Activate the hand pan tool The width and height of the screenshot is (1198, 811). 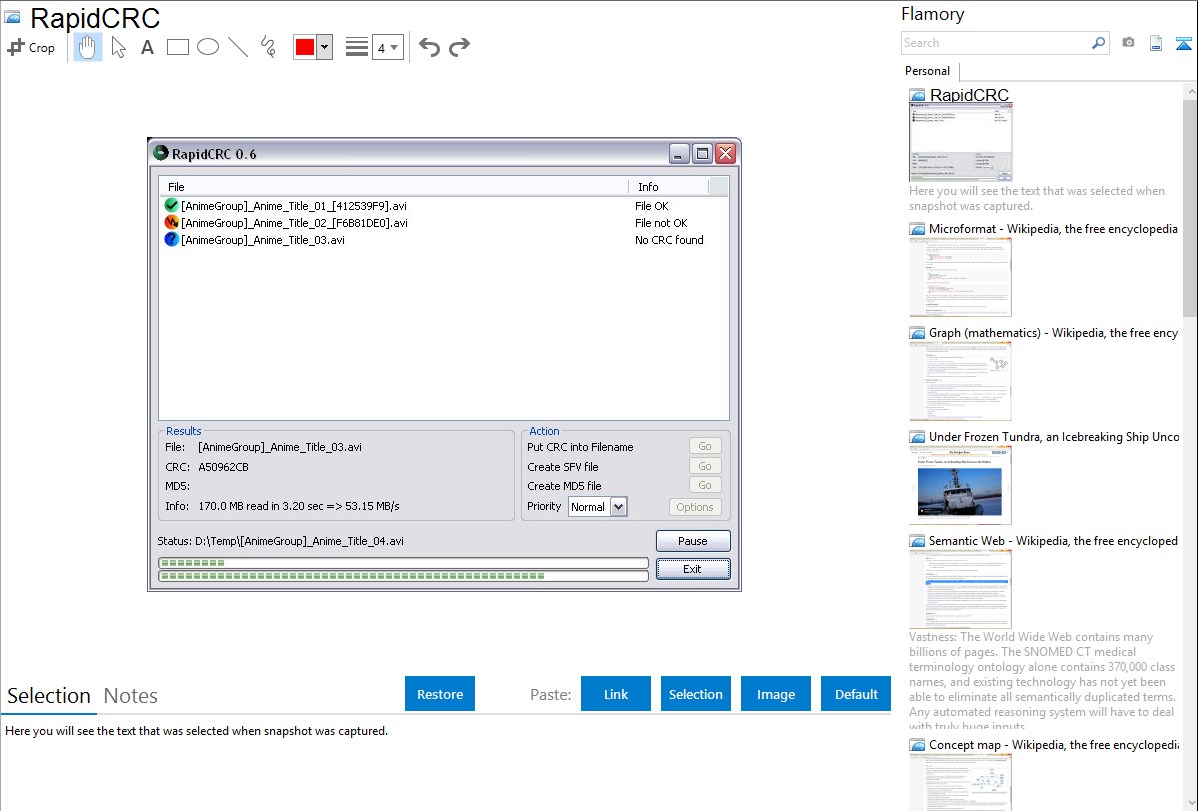pyautogui.click(x=87, y=47)
